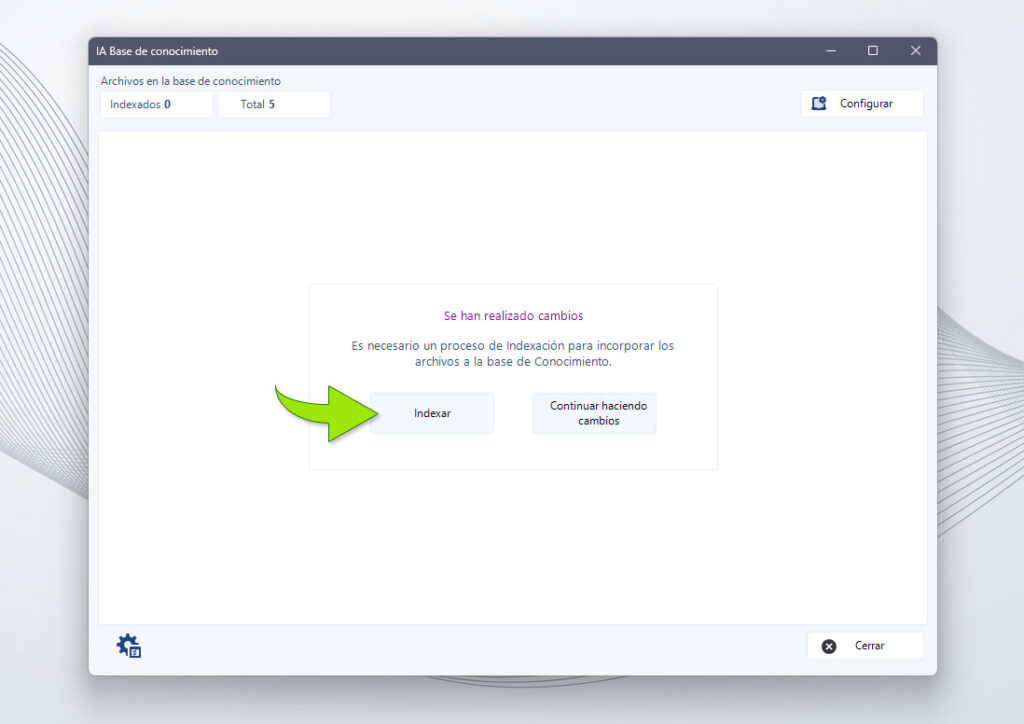Viewport: 1024px width, 724px height.
Task: Maximize the IA Base de conocimiento window
Action: click(872, 50)
